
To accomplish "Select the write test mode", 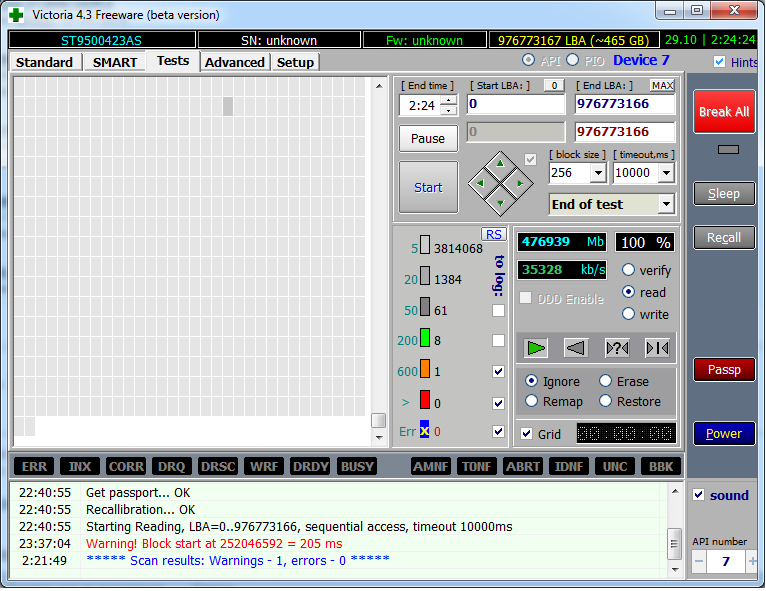I will click(628, 314).
